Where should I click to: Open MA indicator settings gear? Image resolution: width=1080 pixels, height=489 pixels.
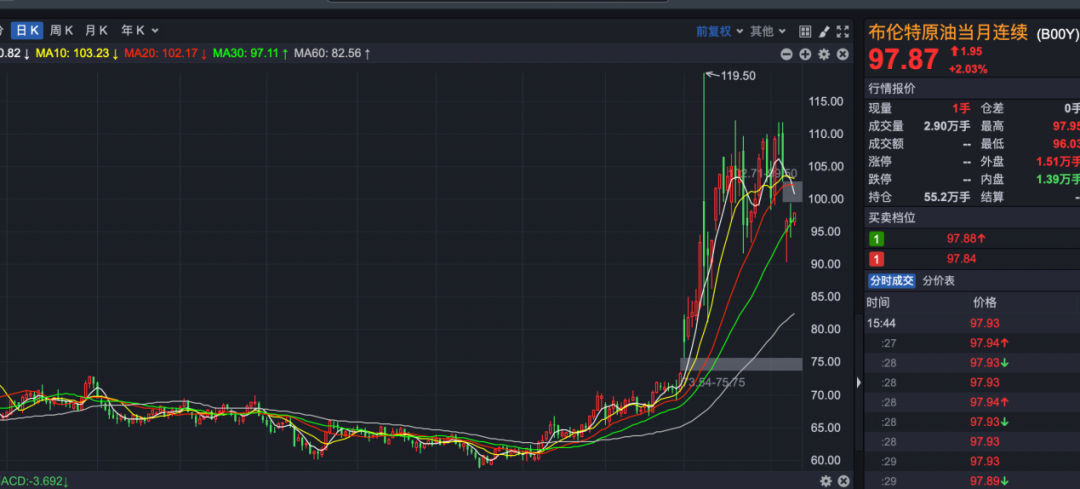pos(824,54)
